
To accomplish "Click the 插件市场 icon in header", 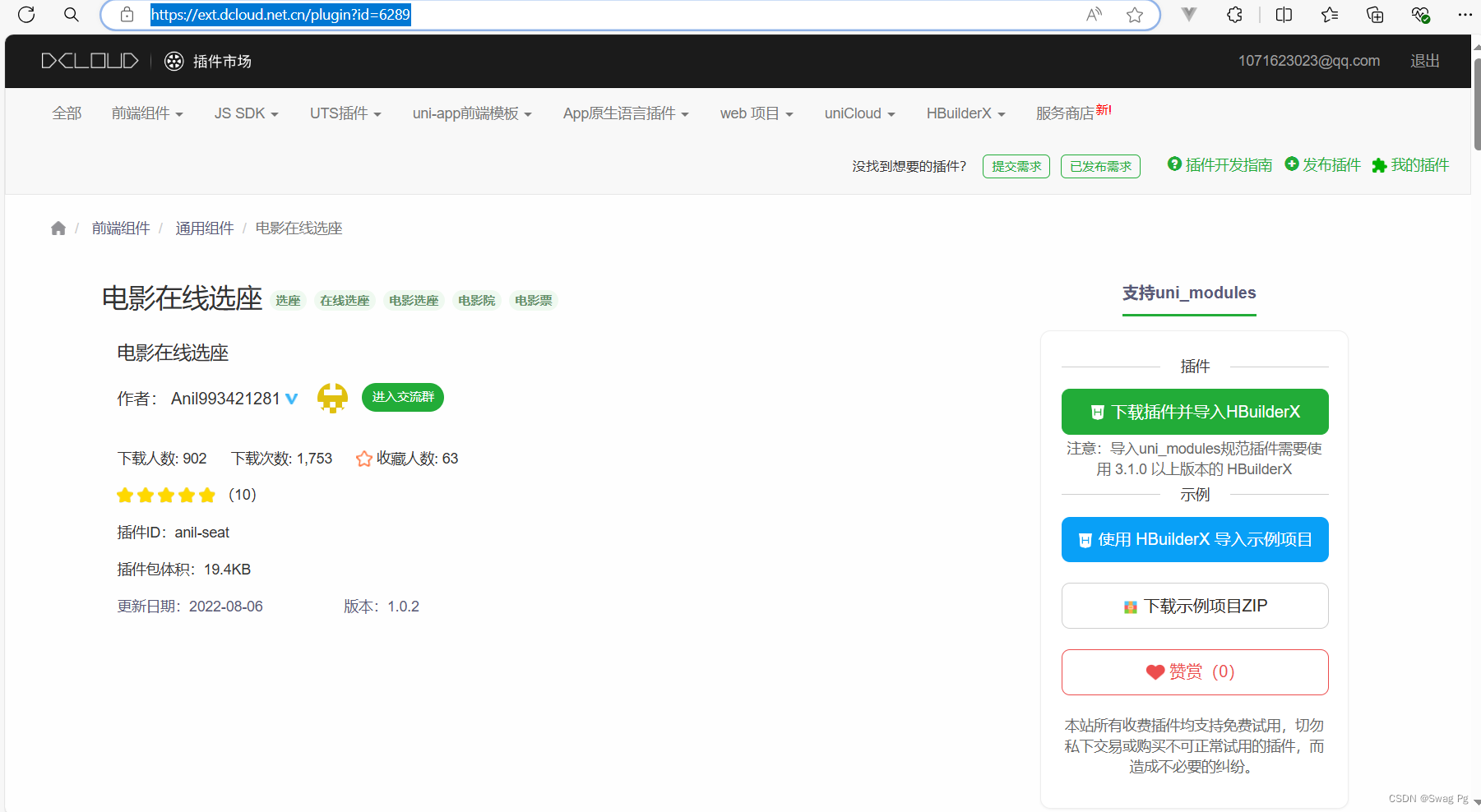I will click(174, 61).
